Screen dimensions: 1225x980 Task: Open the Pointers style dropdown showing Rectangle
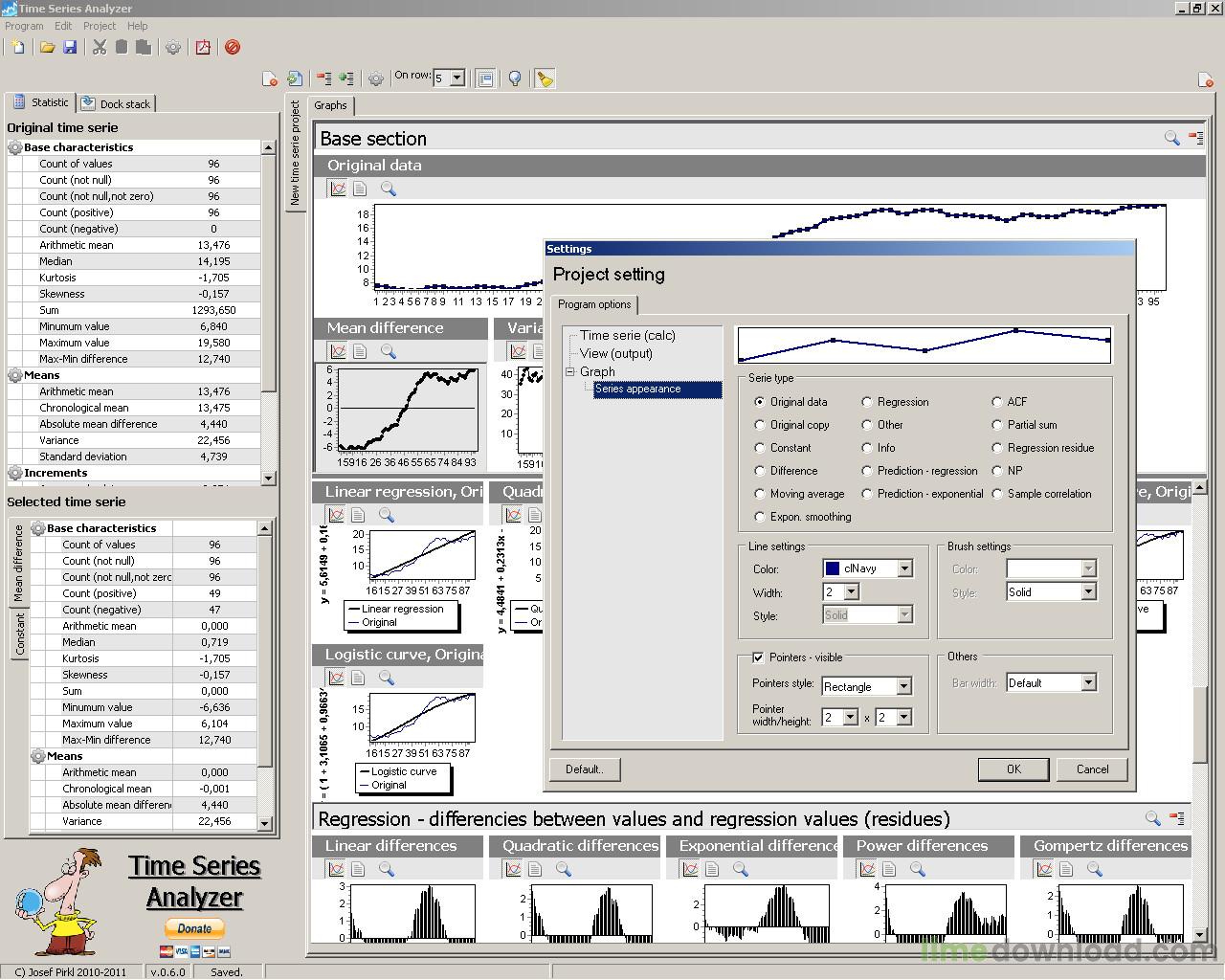click(903, 686)
